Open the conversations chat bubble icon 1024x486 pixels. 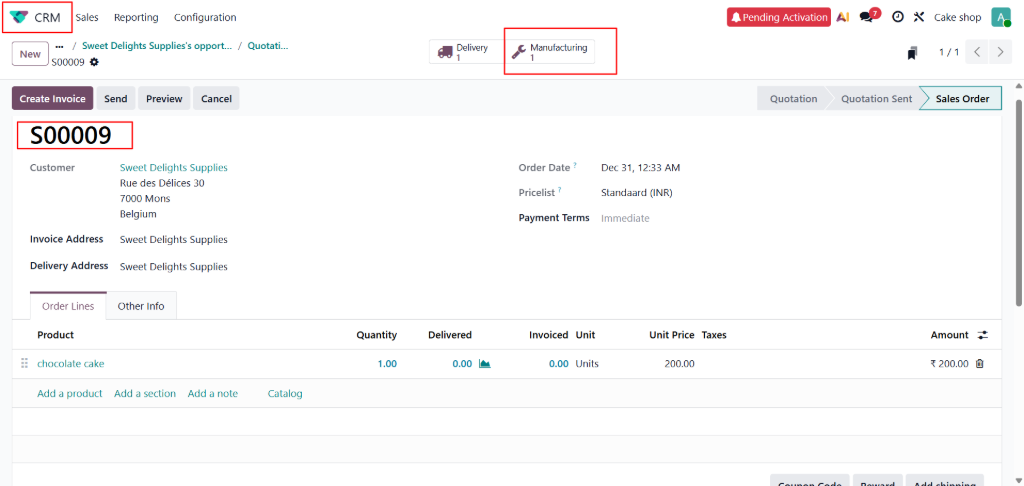867,17
